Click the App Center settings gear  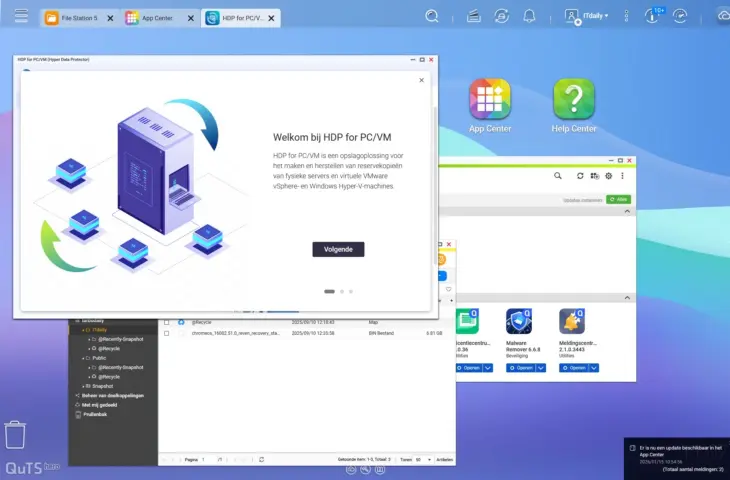pos(608,176)
